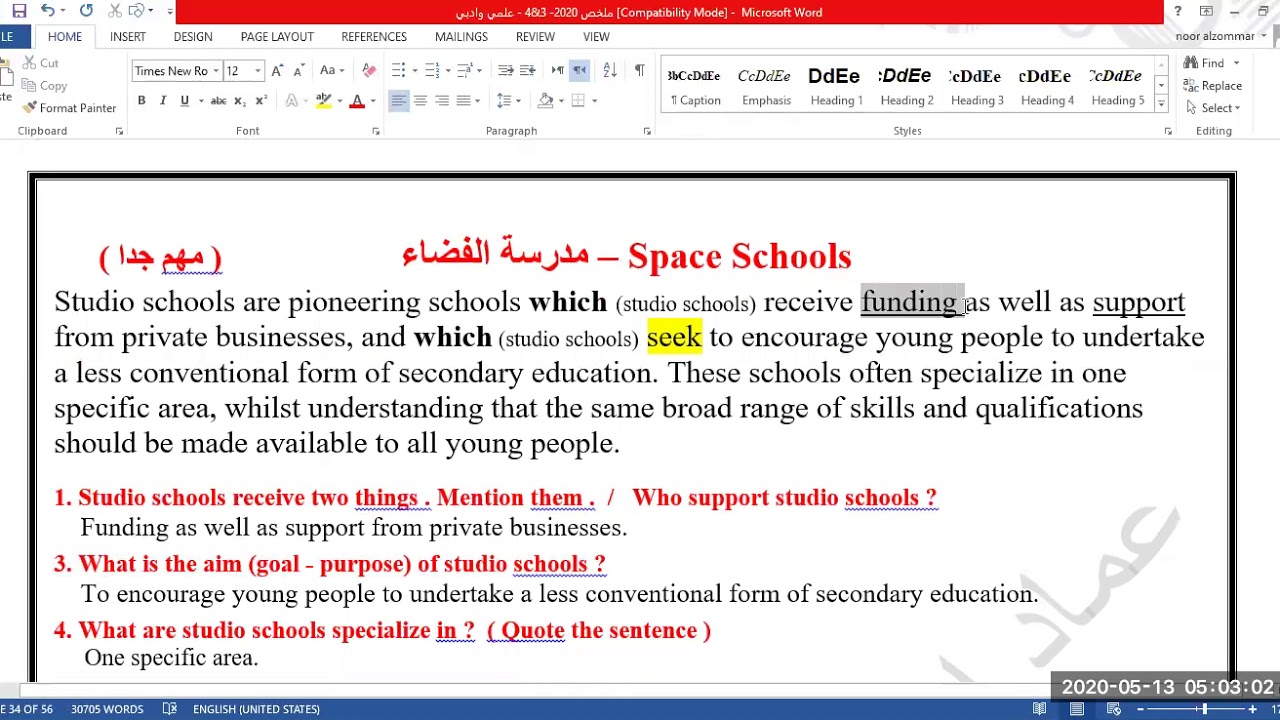The image size is (1280, 720).
Task: Grow the font size
Action: click(277, 71)
